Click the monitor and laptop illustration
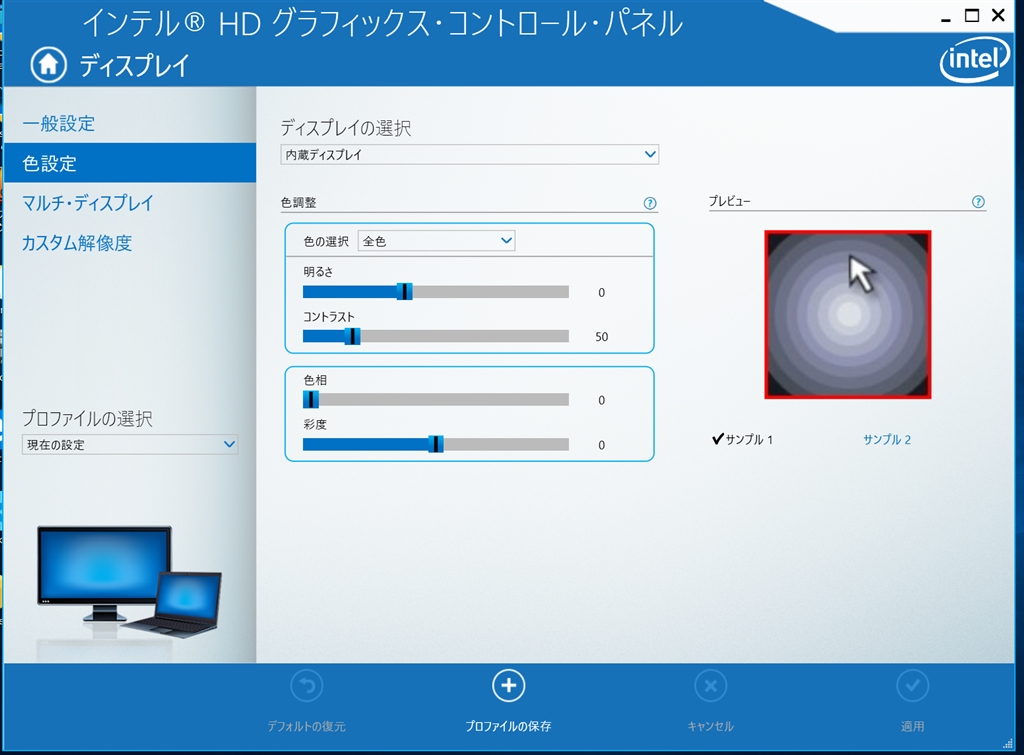 coord(129,582)
